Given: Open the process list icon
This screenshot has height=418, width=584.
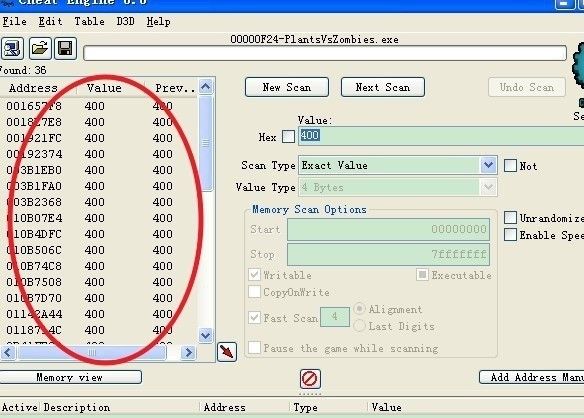Looking at the screenshot, I should click(x=12, y=48).
